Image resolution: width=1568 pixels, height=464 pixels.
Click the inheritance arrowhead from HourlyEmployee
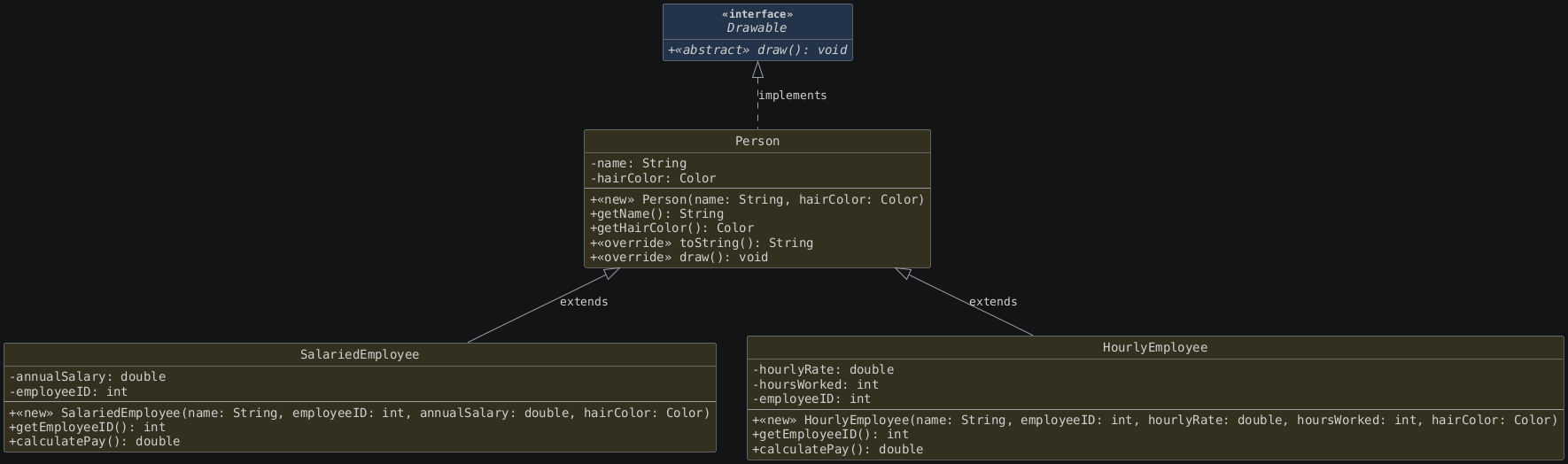[904, 274]
